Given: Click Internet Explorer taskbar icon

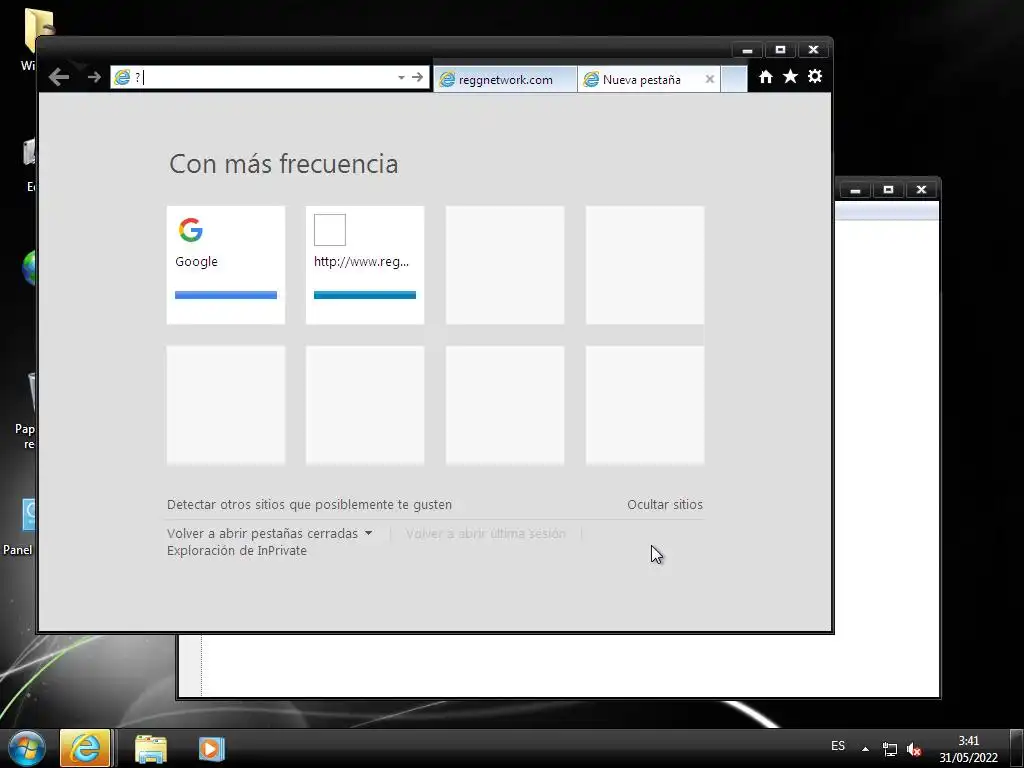Looking at the screenshot, I should pyautogui.click(x=85, y=748).
